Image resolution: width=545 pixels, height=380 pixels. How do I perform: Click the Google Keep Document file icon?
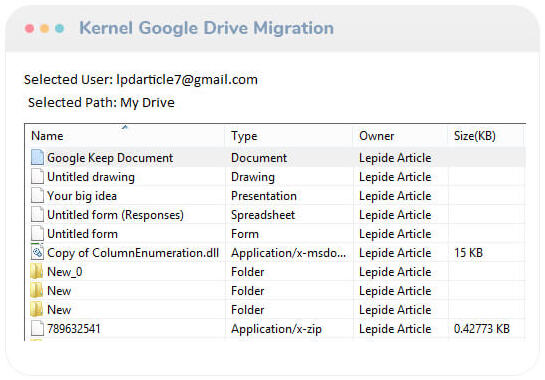tap(37, 157)
